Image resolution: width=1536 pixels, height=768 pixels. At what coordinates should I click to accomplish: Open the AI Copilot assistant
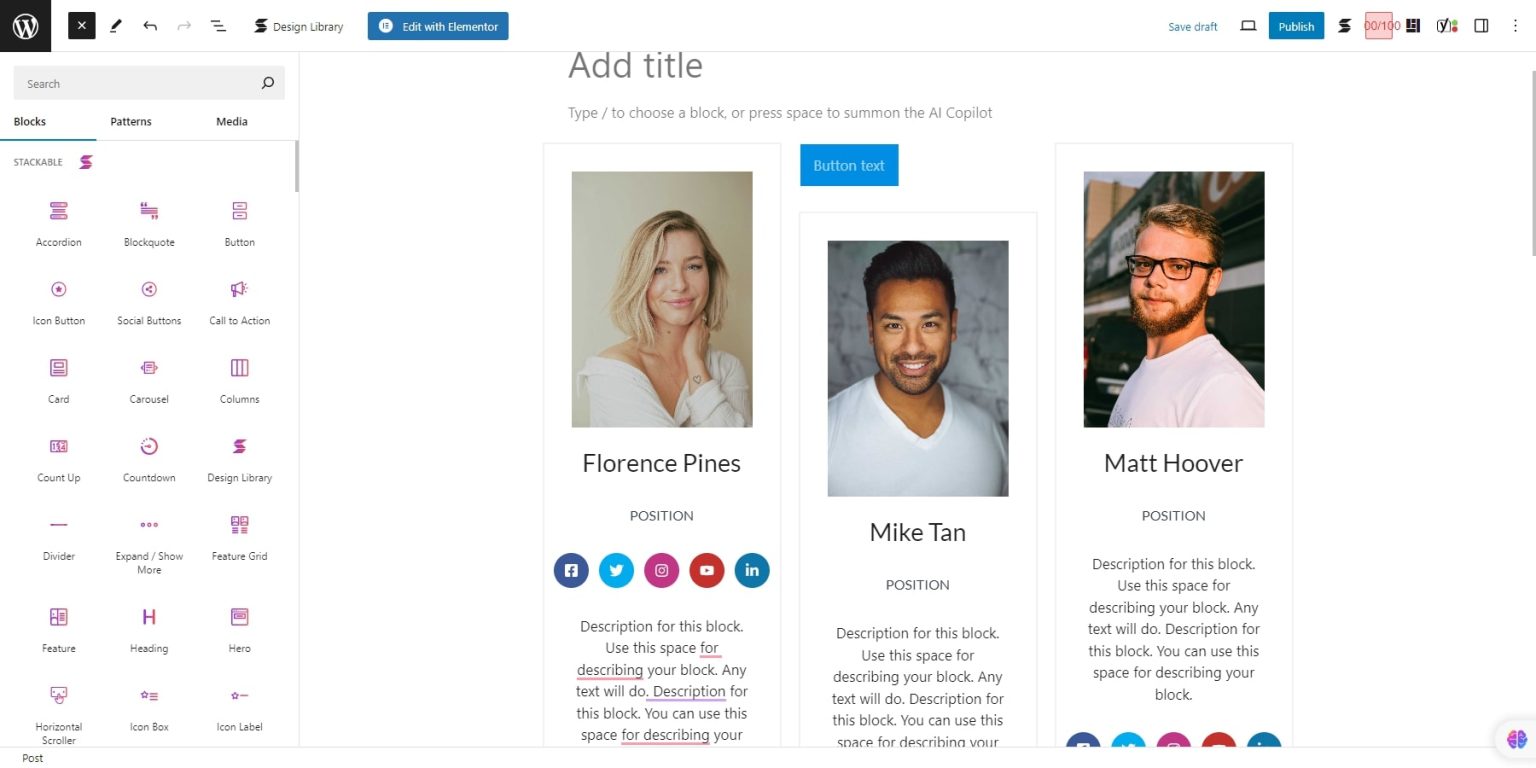point(1515,739)
